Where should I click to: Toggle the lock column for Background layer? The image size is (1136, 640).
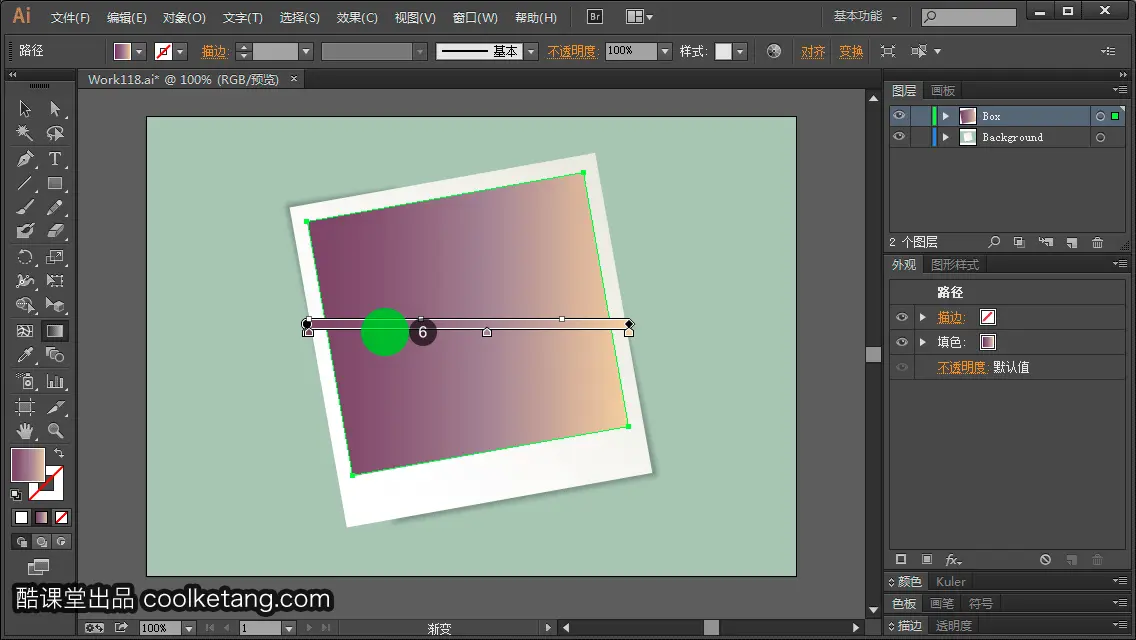920,137
